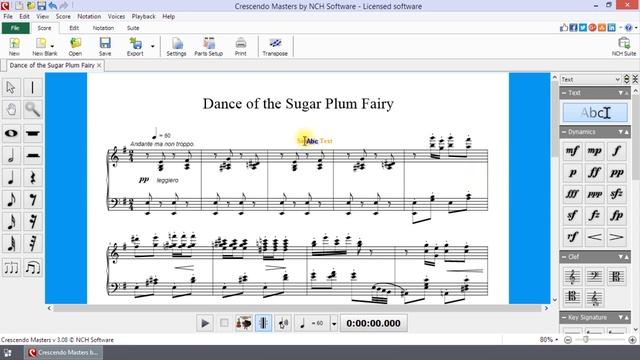The image size is (640, 360).
Task: Click the score title text
Action: (298, 104)
